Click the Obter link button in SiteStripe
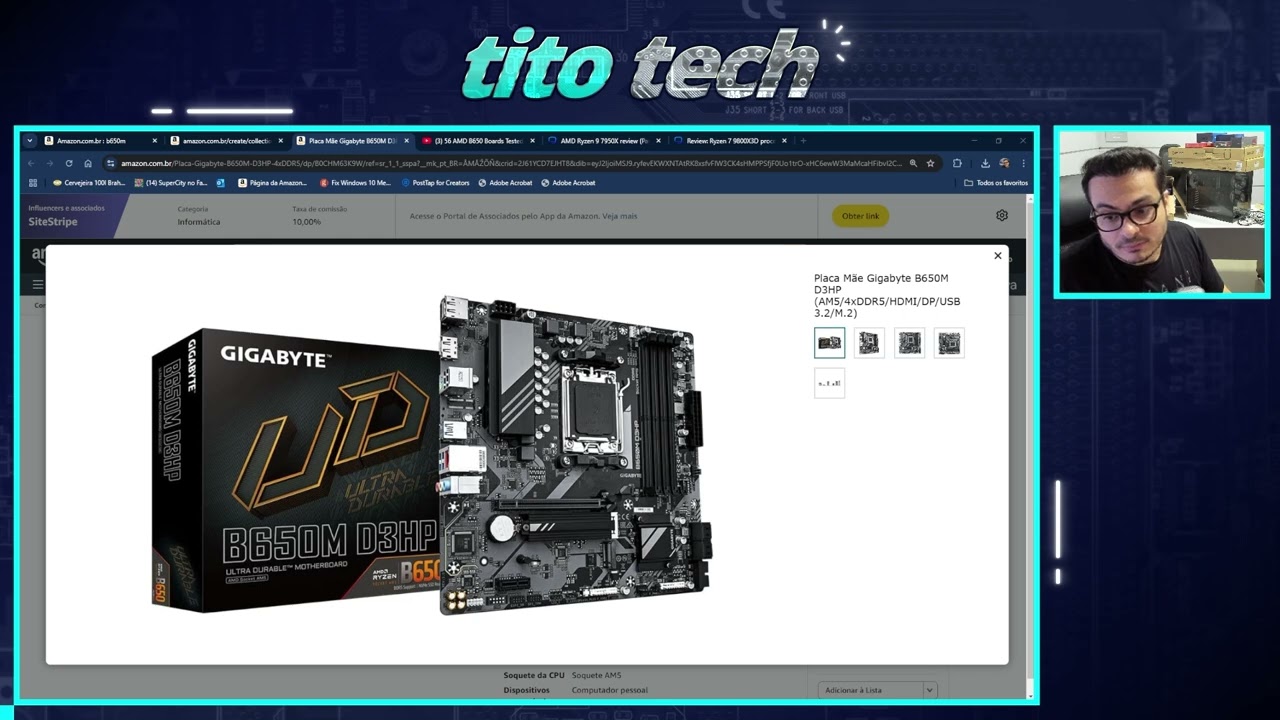This screenshot has width=1280, height=720. (860, 216)
